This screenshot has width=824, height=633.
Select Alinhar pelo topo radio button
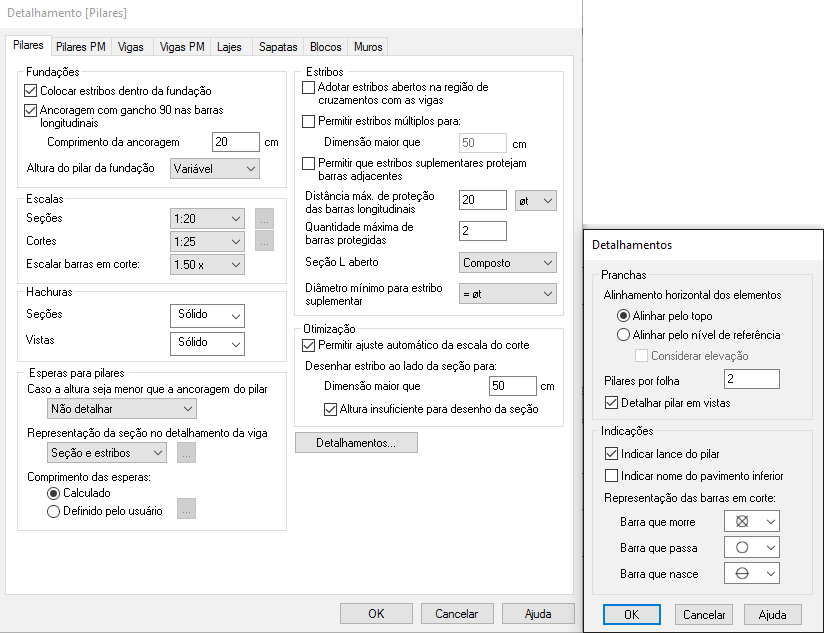(623, 316)
